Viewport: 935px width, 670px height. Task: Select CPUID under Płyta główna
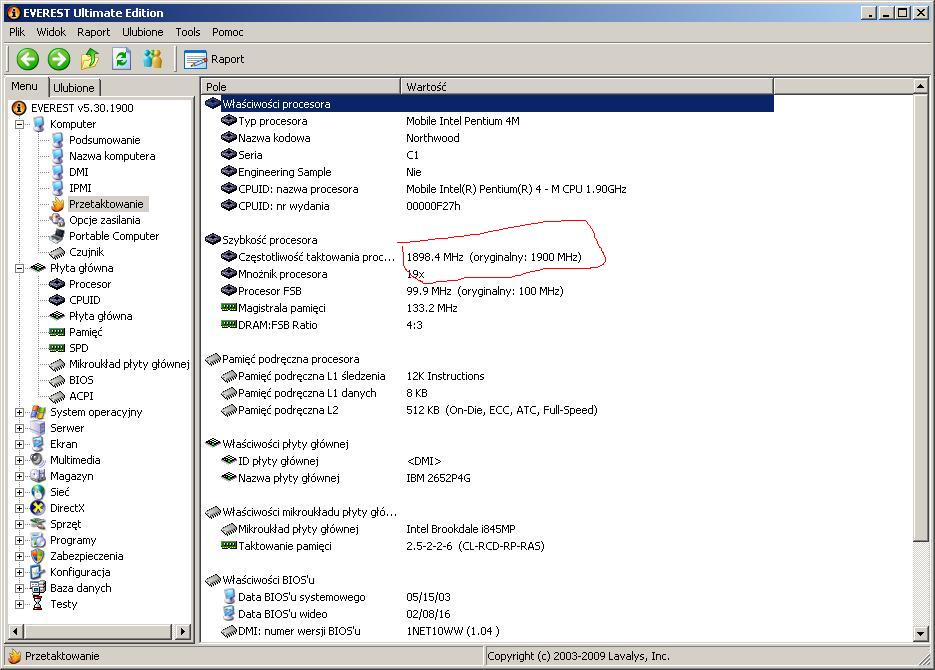click(84, 300)
